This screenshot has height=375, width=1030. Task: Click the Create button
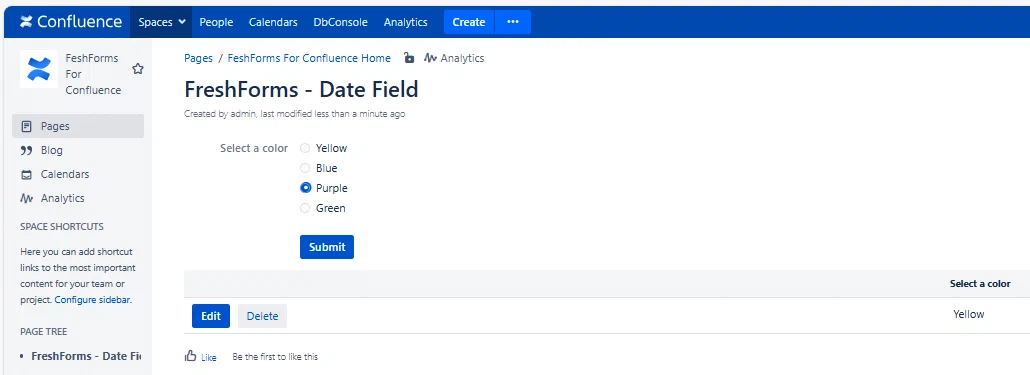pyautogui.click(x=469, y=22)
